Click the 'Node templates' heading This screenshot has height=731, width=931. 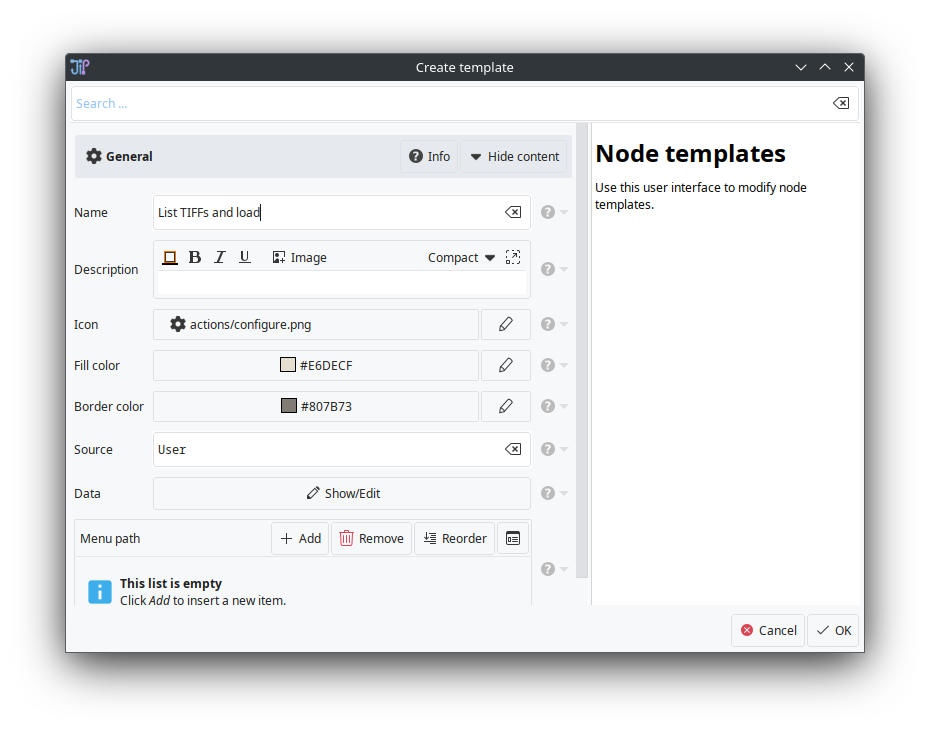click(691, 154)
